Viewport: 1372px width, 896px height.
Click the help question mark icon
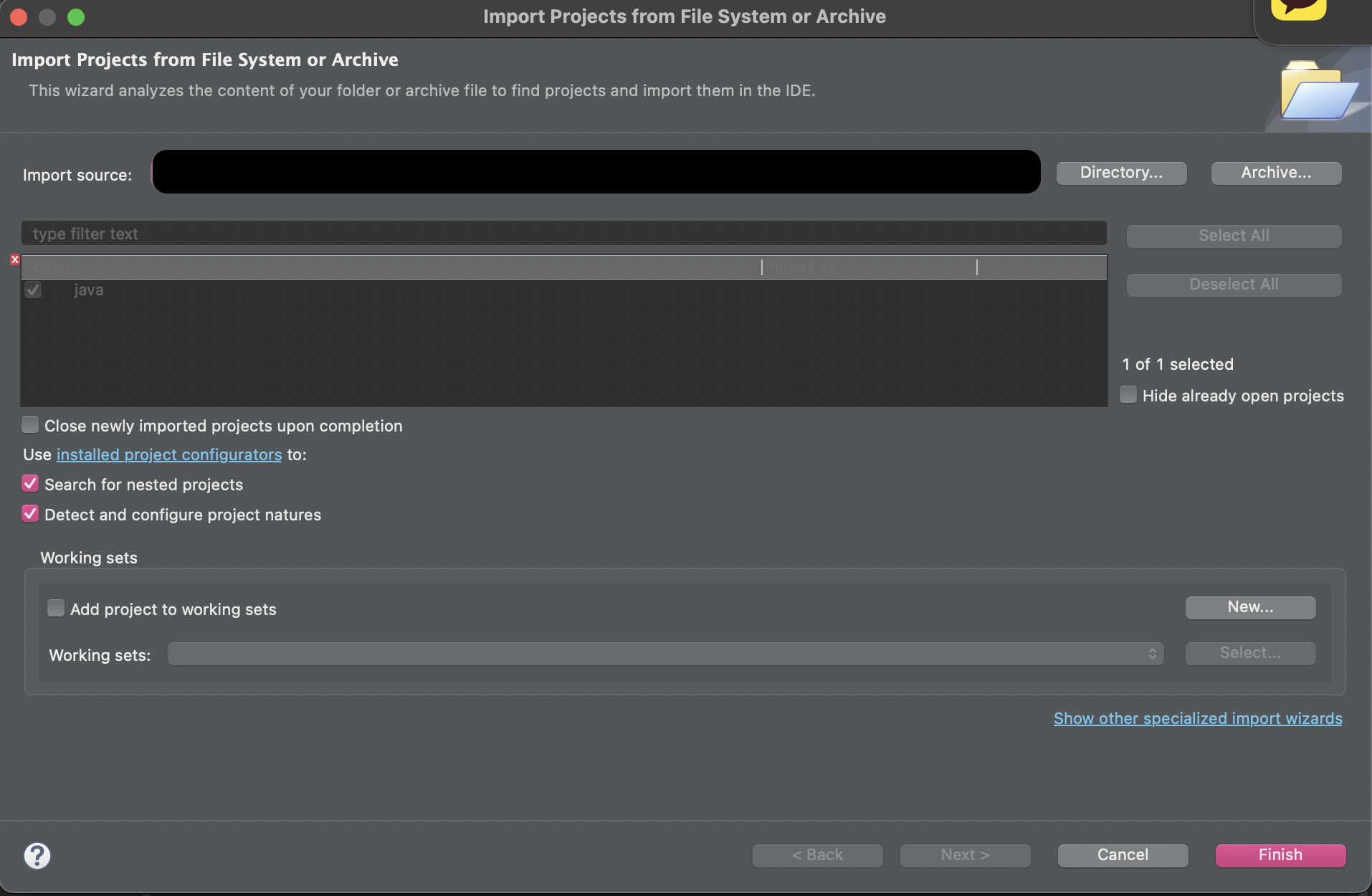pos(37,855)
